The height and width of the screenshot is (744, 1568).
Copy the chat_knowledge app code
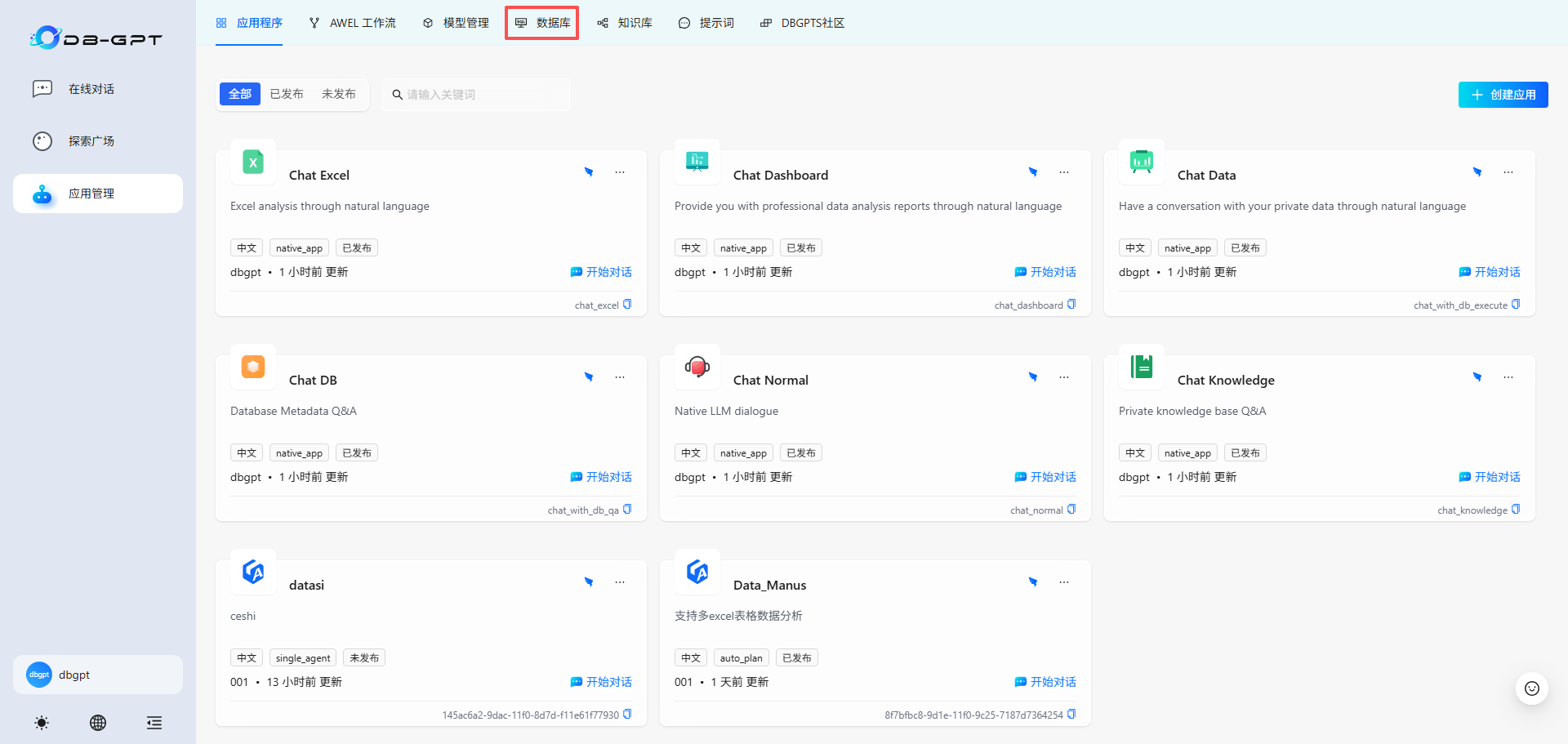click(1516, 510)
